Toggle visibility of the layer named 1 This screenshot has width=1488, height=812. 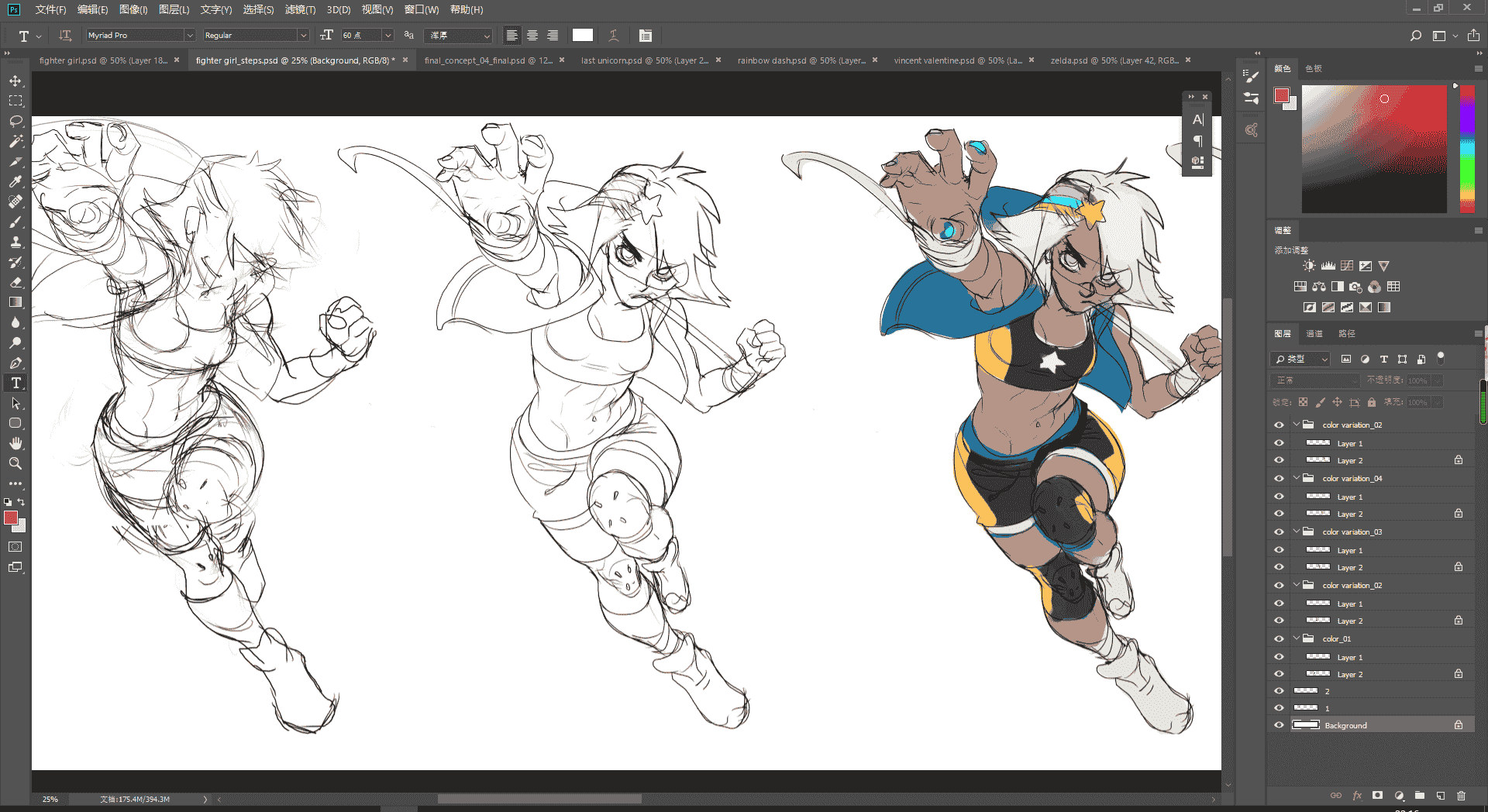(x=1279, y=708)
